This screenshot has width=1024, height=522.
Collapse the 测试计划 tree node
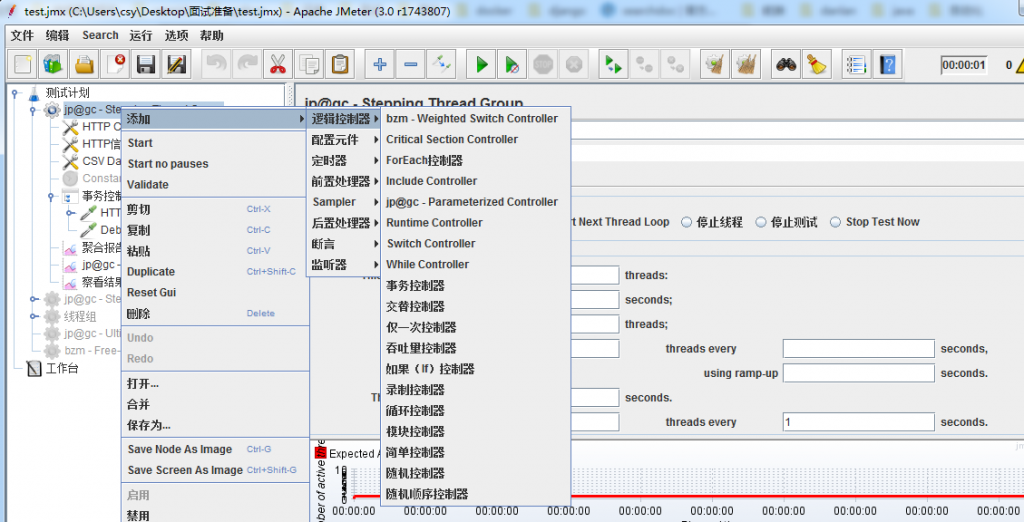pyautogui.click(x=16, y=93)
